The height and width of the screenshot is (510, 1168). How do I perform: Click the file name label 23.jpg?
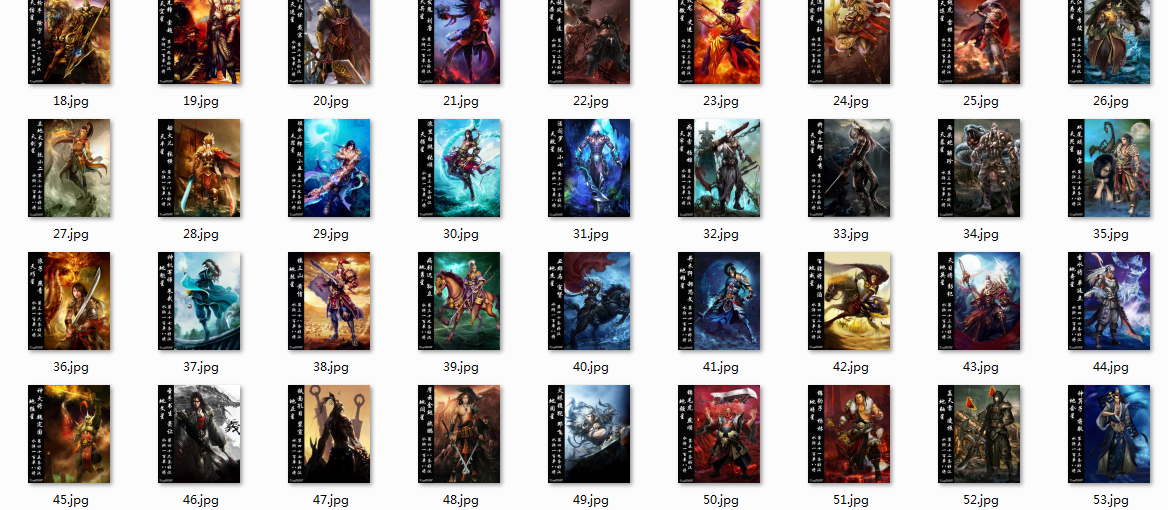720,101
